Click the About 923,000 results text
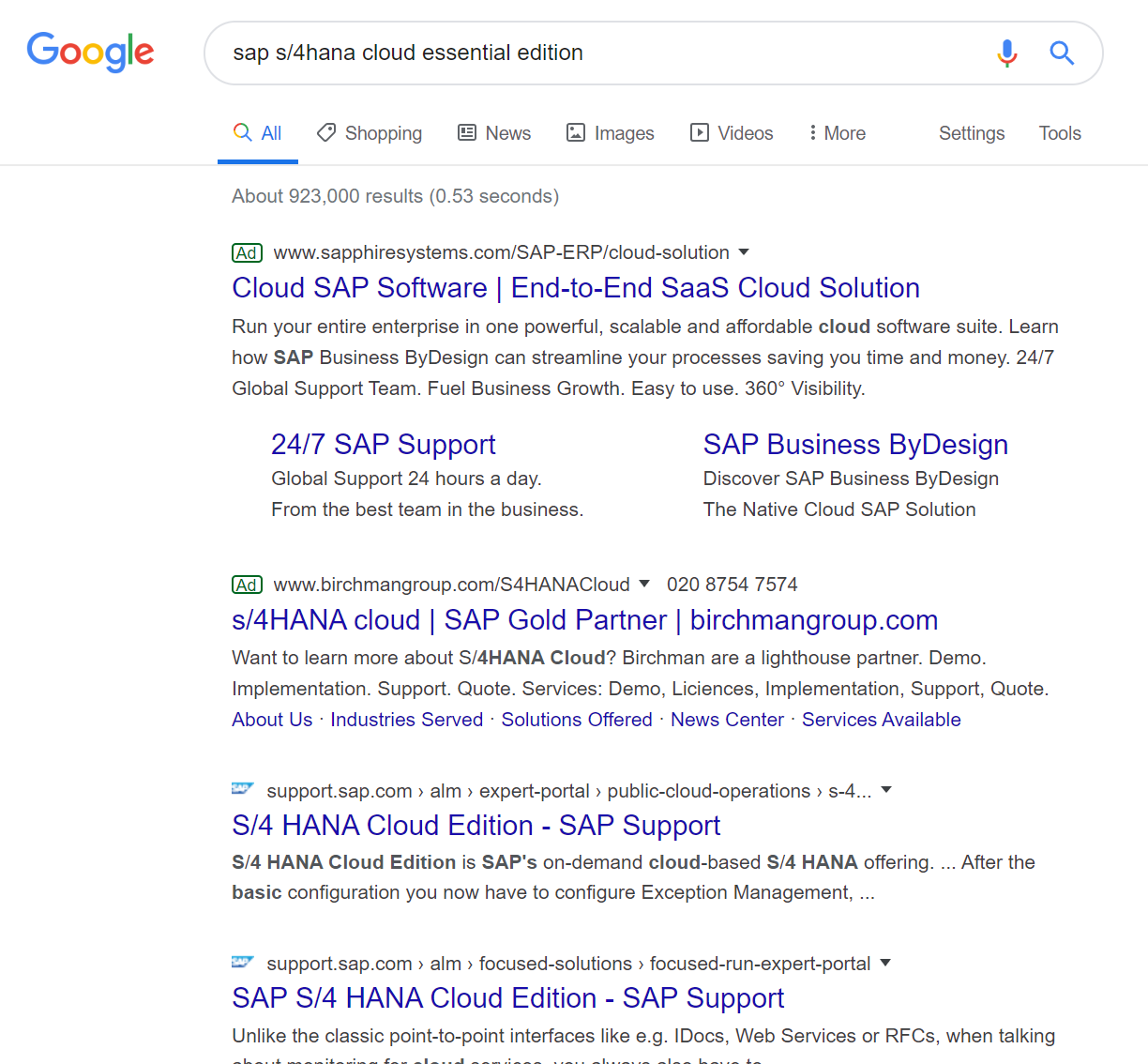Viewport: 1148px width, 1064px height. [x=395, y=196]
